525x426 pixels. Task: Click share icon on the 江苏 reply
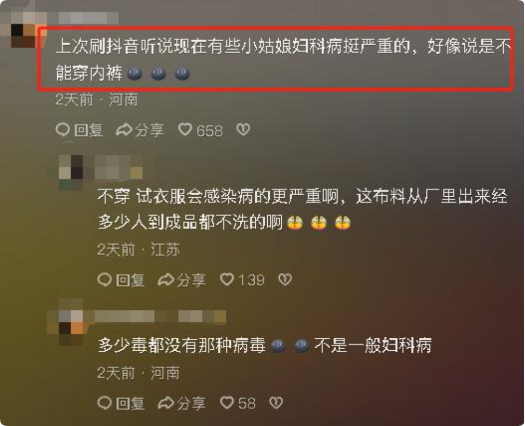(x=166, y=280)
